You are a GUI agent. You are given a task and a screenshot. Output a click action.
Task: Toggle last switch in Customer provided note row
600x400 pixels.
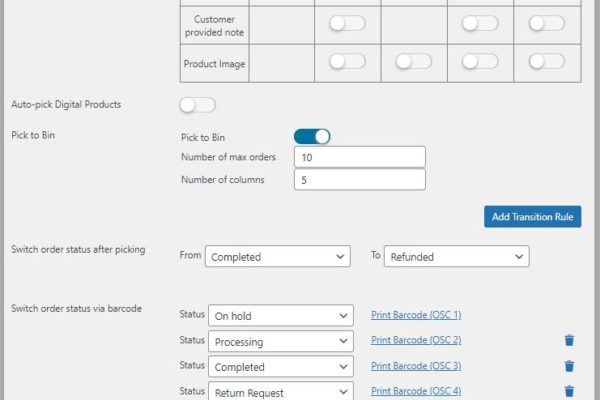point(546,23)
